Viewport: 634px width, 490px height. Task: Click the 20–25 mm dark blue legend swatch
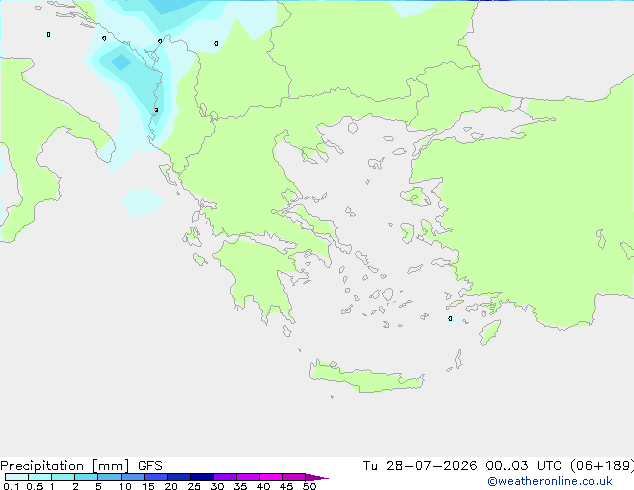(x=179, y=477)
